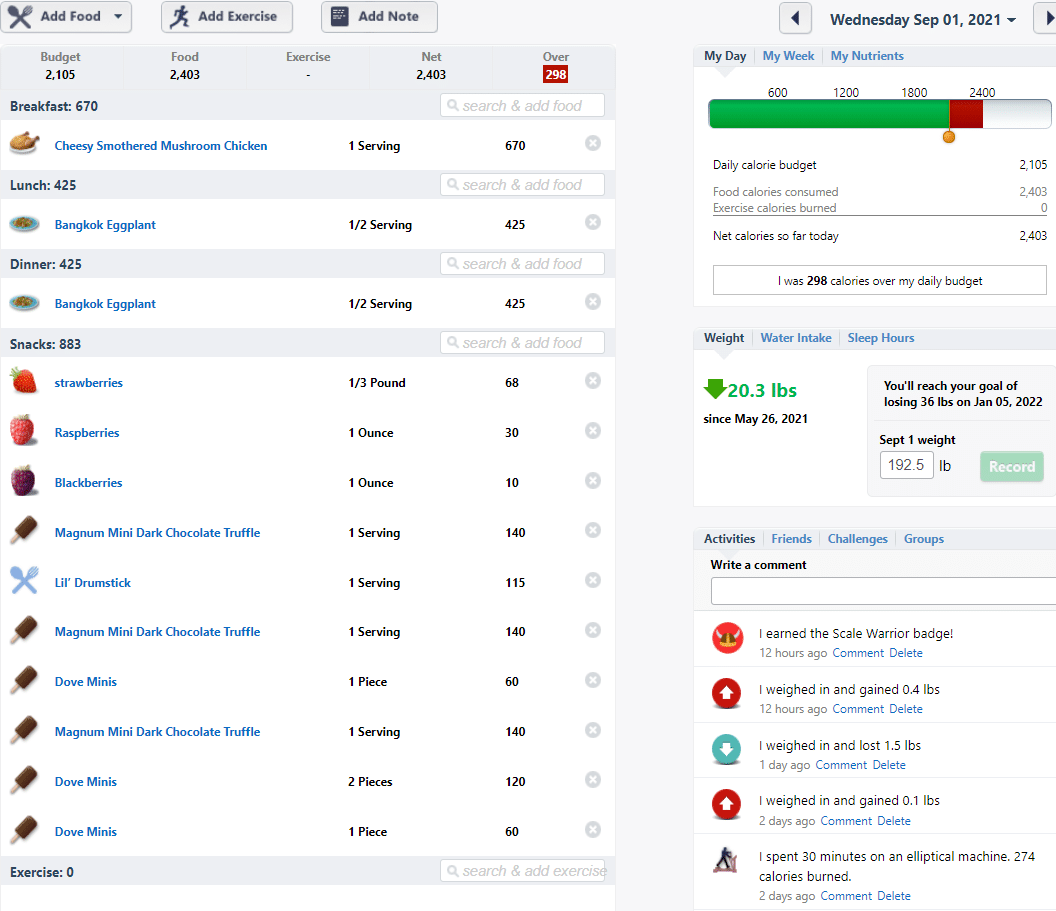This screenshot has width=1056, height=911.
Task: Click the orange marker on calorie bar
Action: click(x=949, y=137)
